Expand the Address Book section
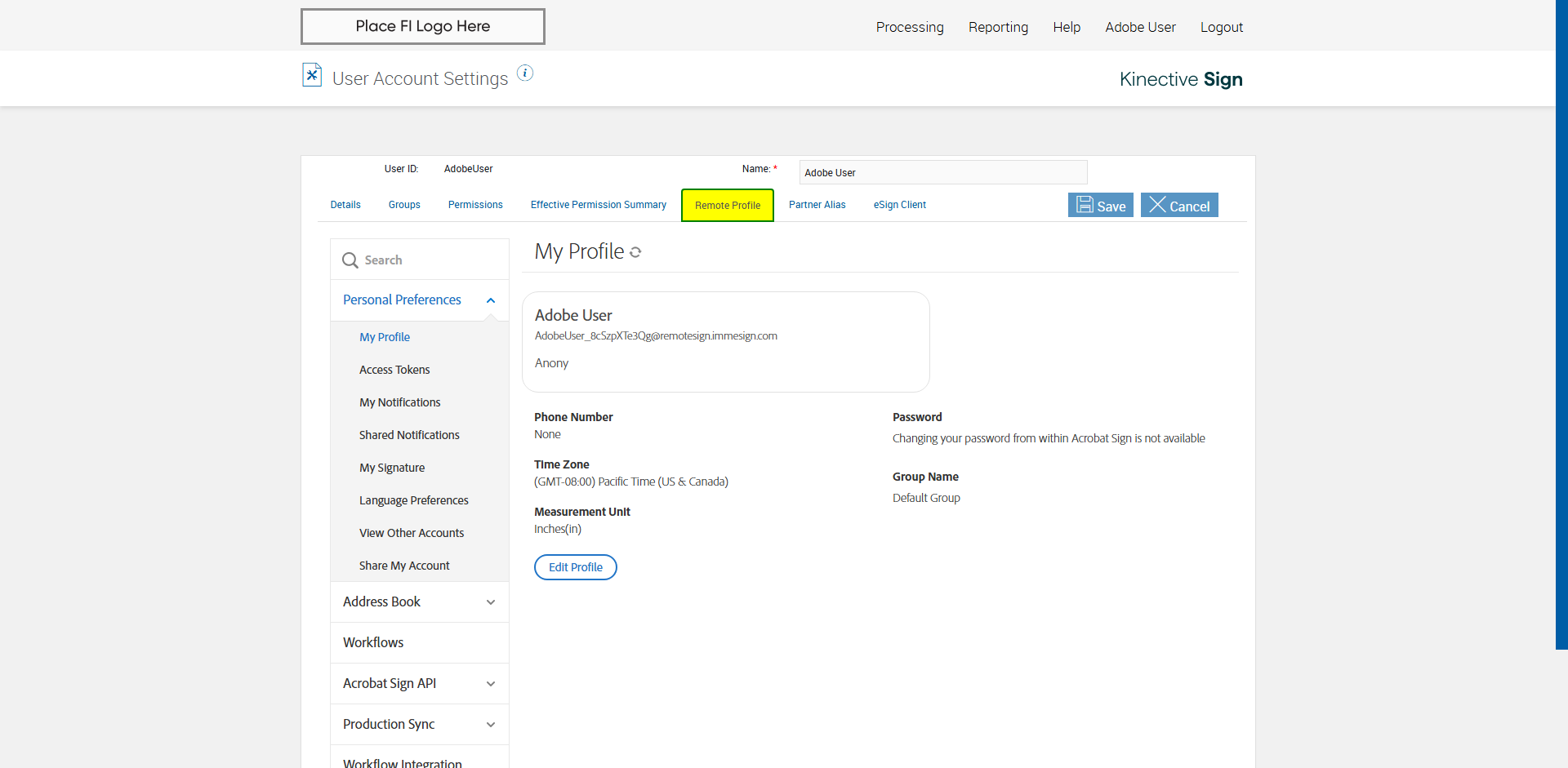Screen dimensions: 1568x768 [x=491, y=602]
